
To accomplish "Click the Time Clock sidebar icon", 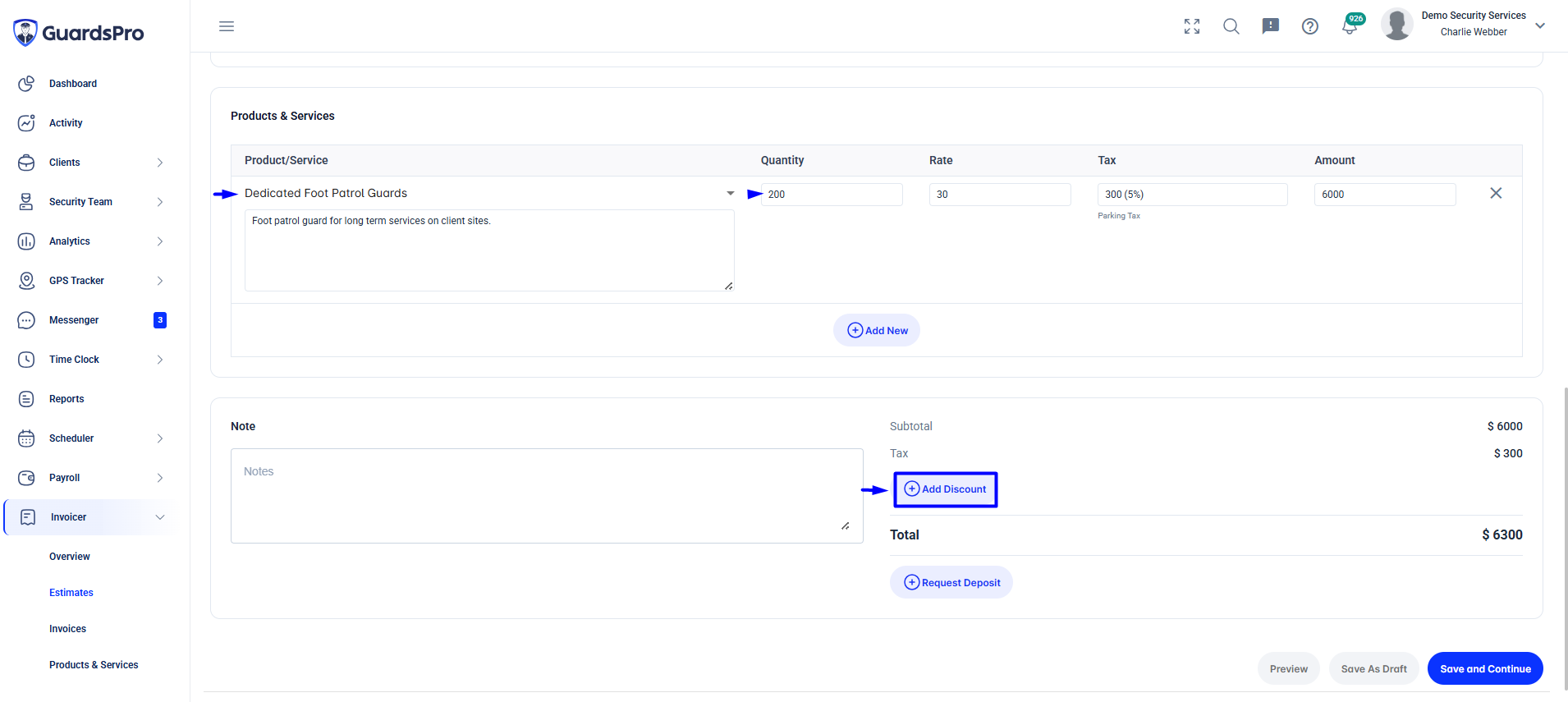I will click(x=26, y=360).
